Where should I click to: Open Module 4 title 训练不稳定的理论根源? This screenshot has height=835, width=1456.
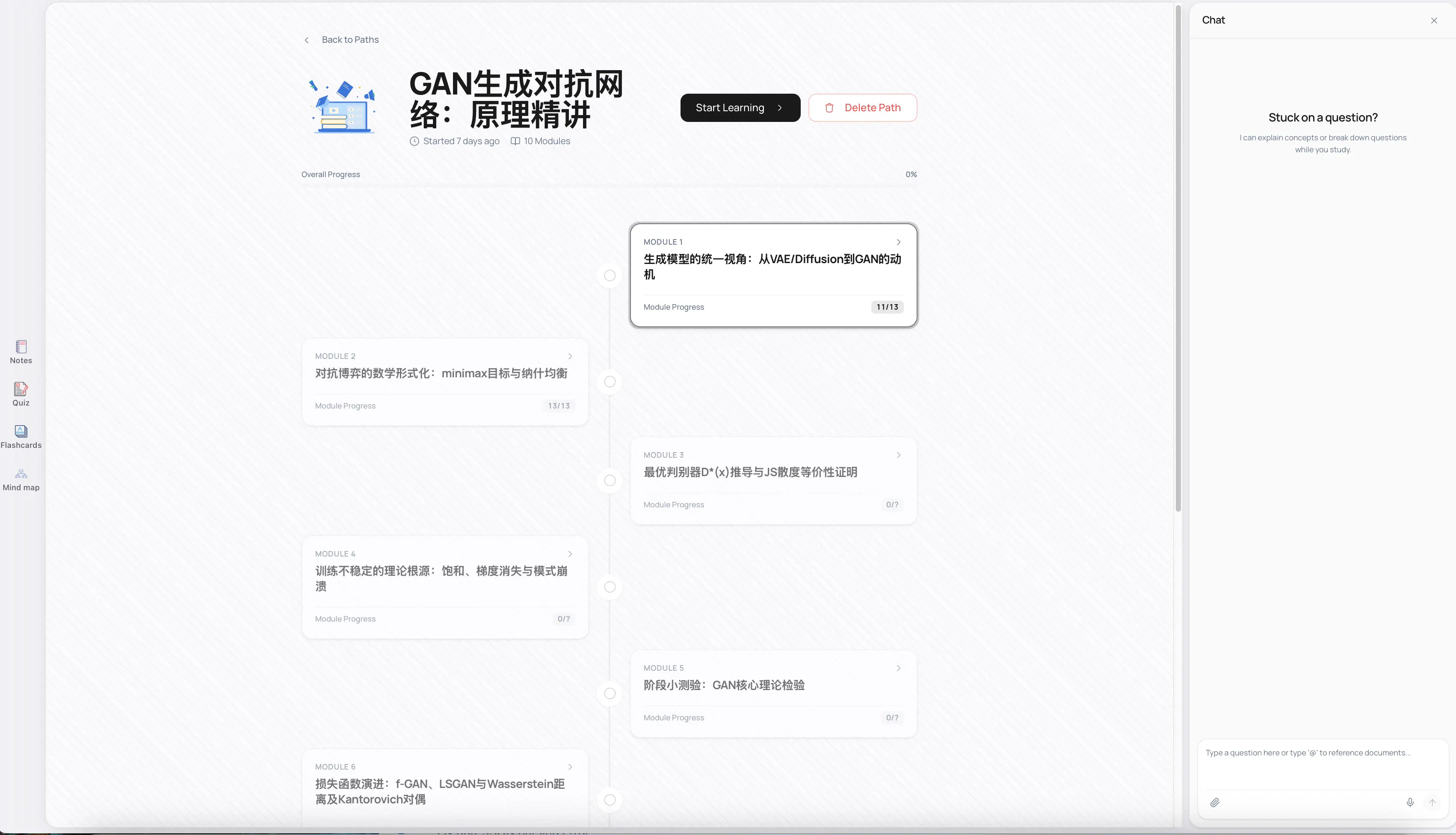441,579
